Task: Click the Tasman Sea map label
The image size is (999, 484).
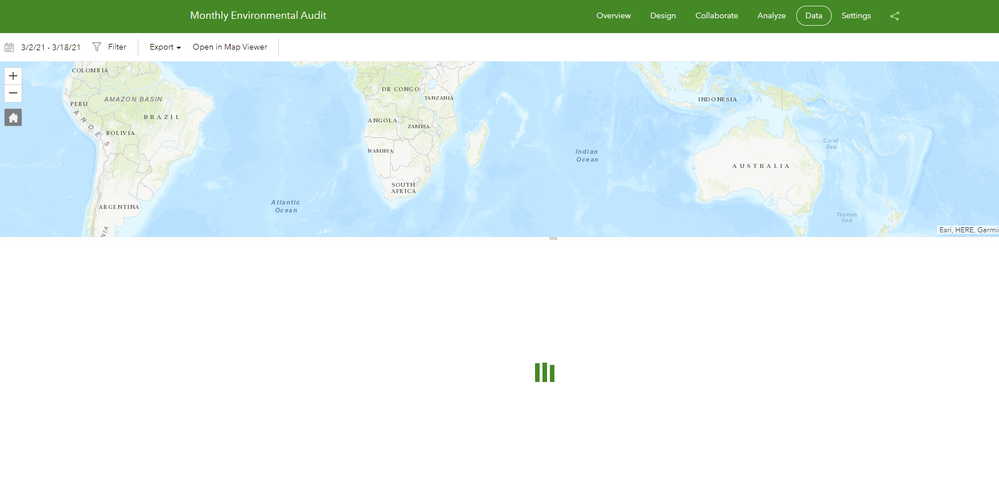Action: tap(846, 217)
